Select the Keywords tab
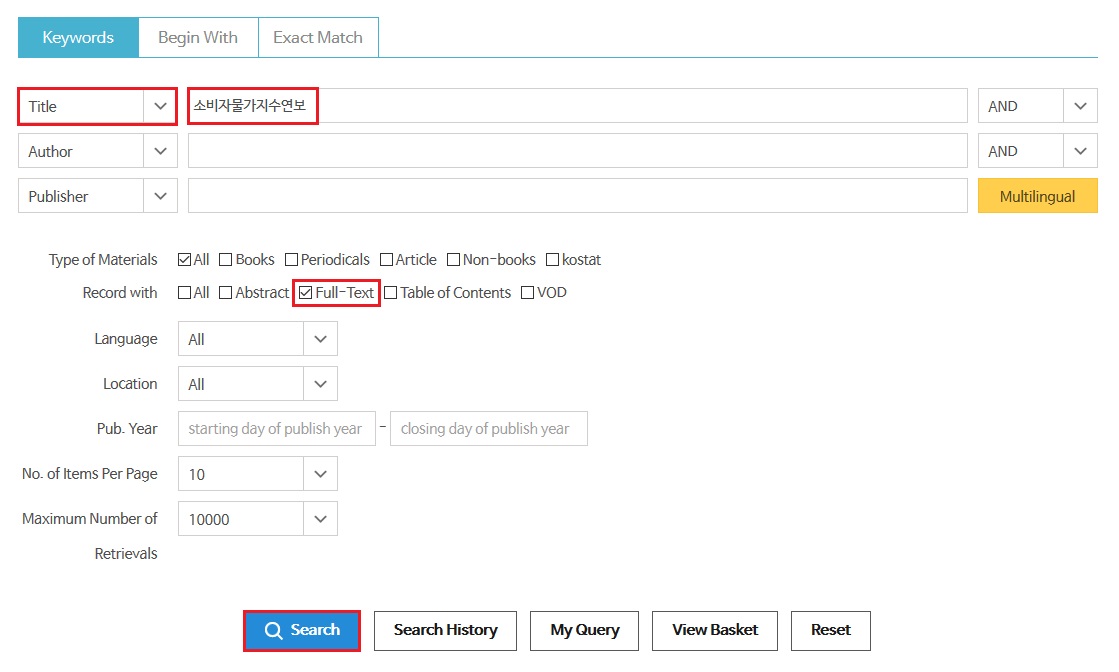1119x672 pixels. pyautogui.click(x=78, y=38)
